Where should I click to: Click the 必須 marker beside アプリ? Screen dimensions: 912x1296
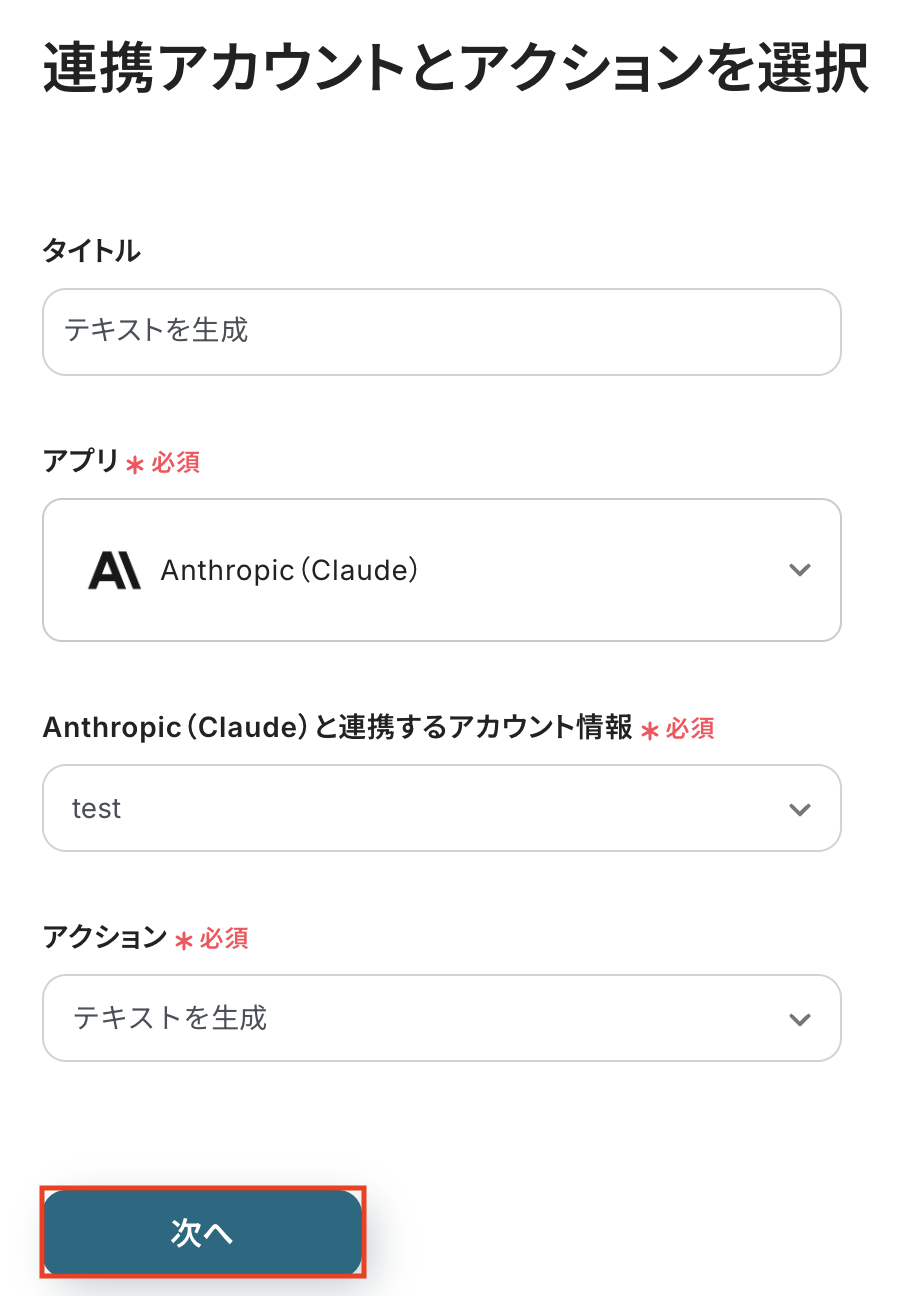(x=176, y=463)
